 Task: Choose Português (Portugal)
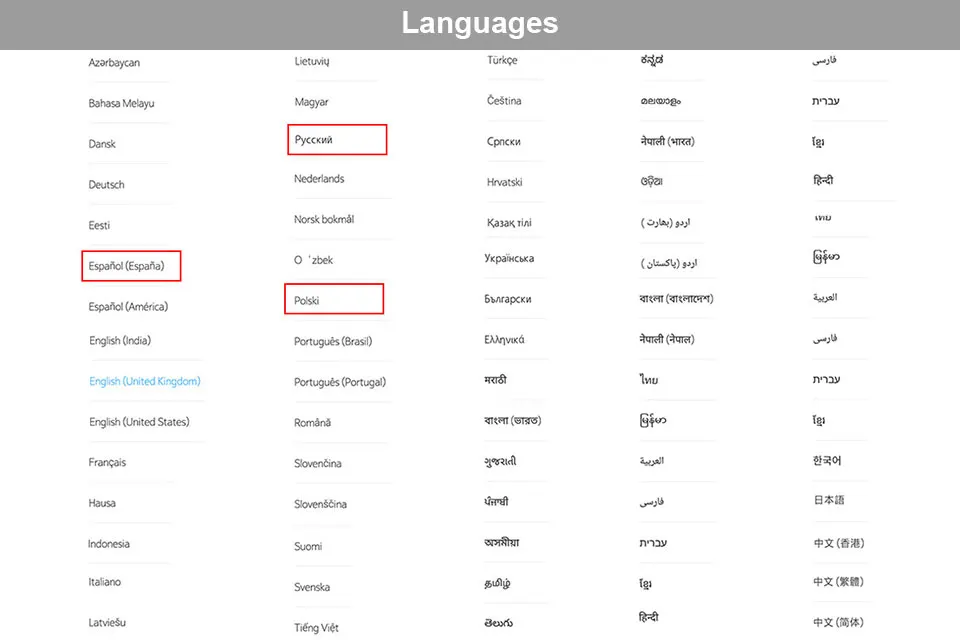tap(340, 382)
